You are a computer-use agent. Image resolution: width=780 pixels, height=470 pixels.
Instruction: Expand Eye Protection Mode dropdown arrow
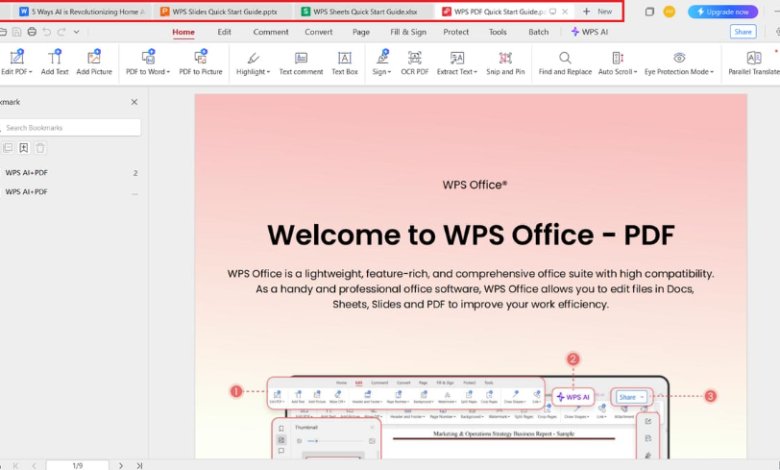click(712, 72)
